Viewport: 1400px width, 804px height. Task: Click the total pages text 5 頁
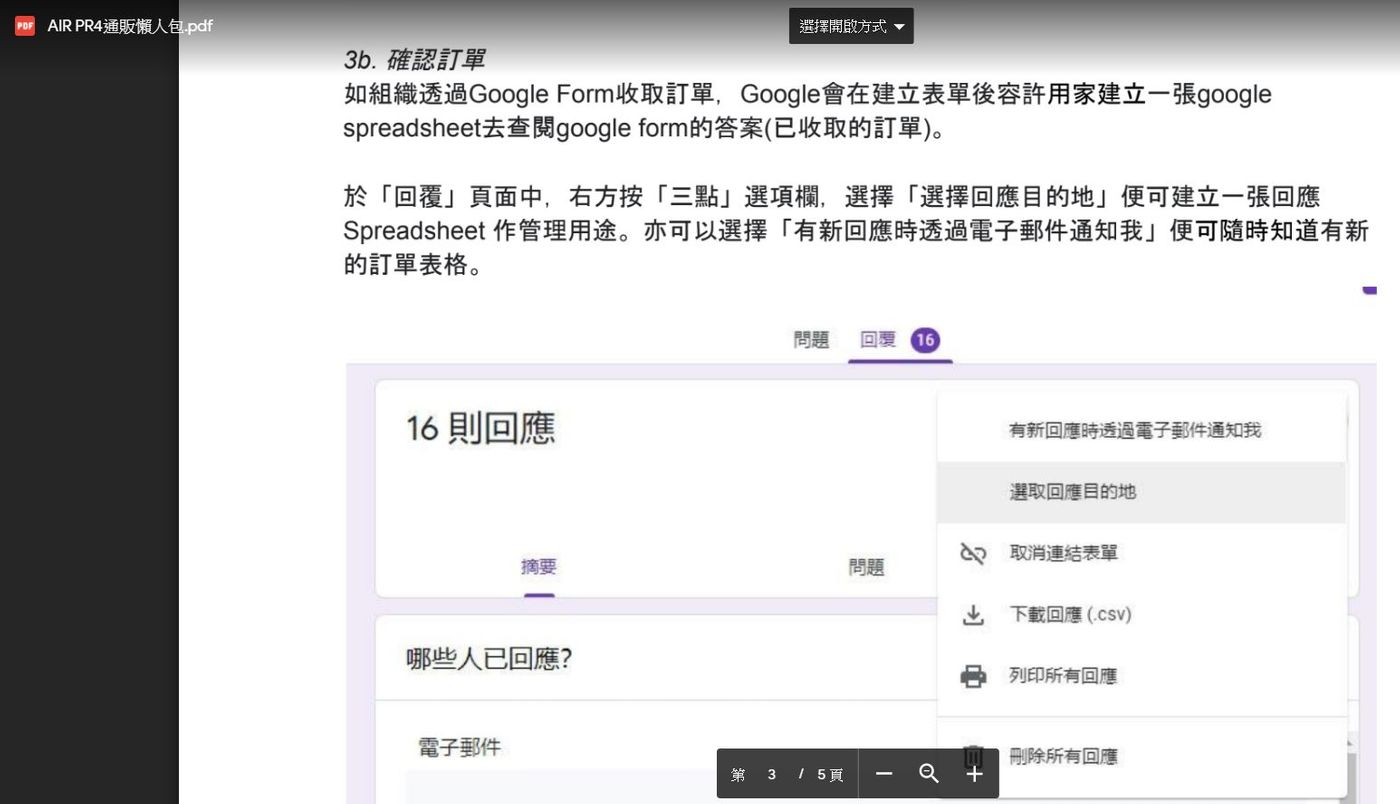[x=830, y=774]
